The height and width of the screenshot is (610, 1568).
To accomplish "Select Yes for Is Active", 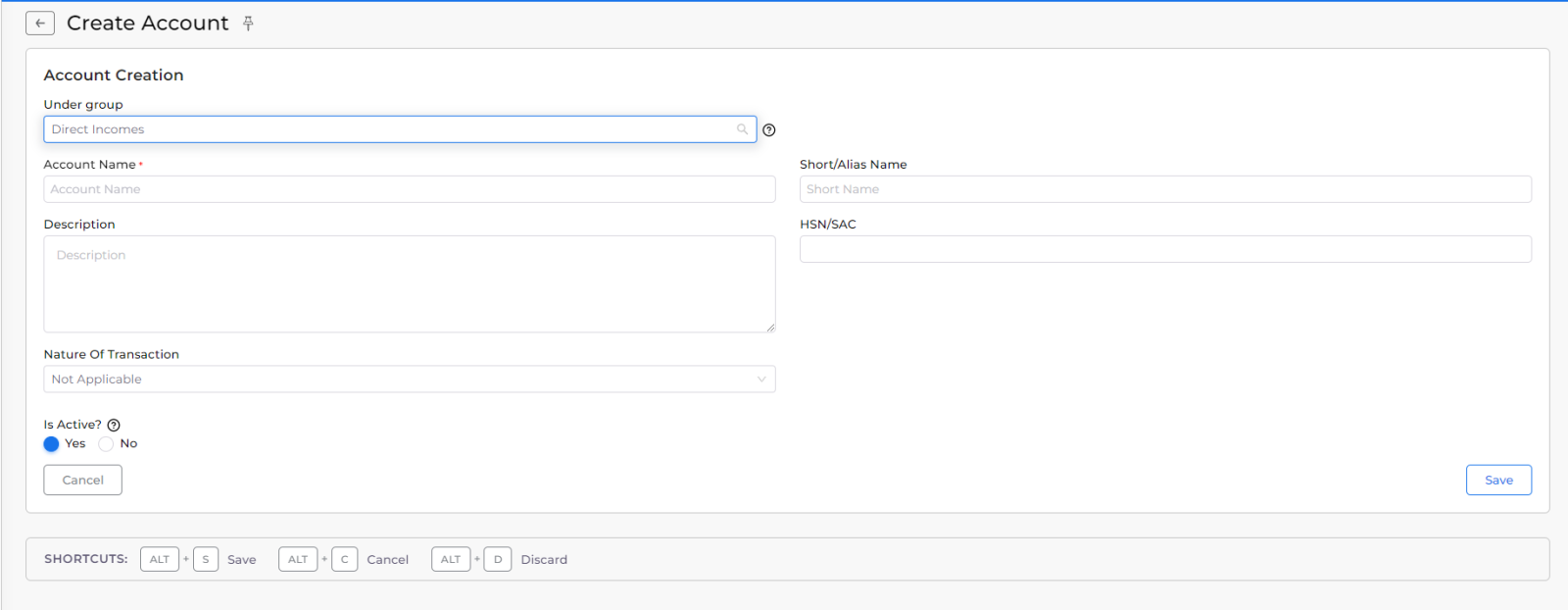I will 52,444.
